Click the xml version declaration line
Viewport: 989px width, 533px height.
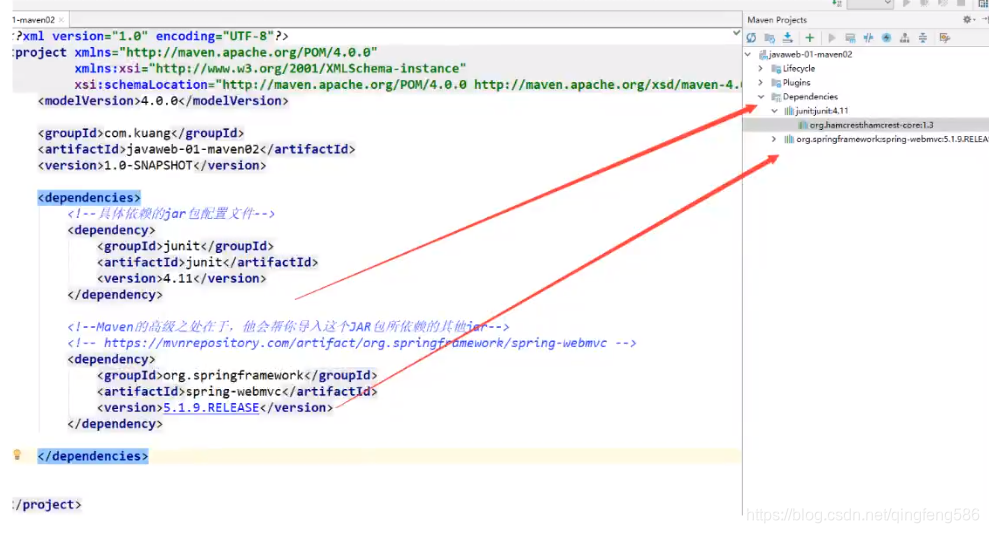(151, 36)
